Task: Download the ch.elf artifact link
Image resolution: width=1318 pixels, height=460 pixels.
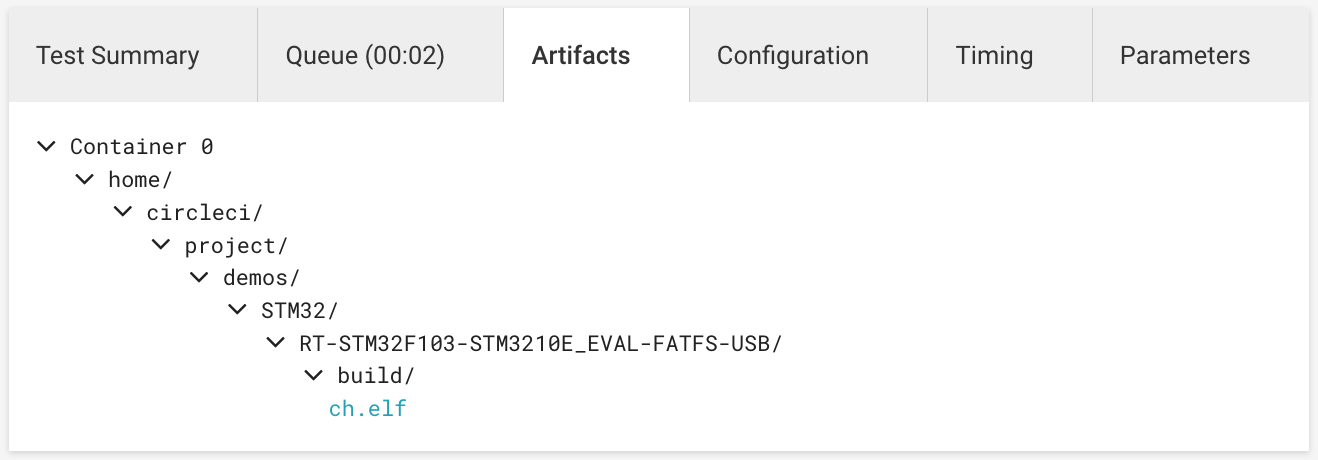Action: pyautogui.click(x=368, y=409)
